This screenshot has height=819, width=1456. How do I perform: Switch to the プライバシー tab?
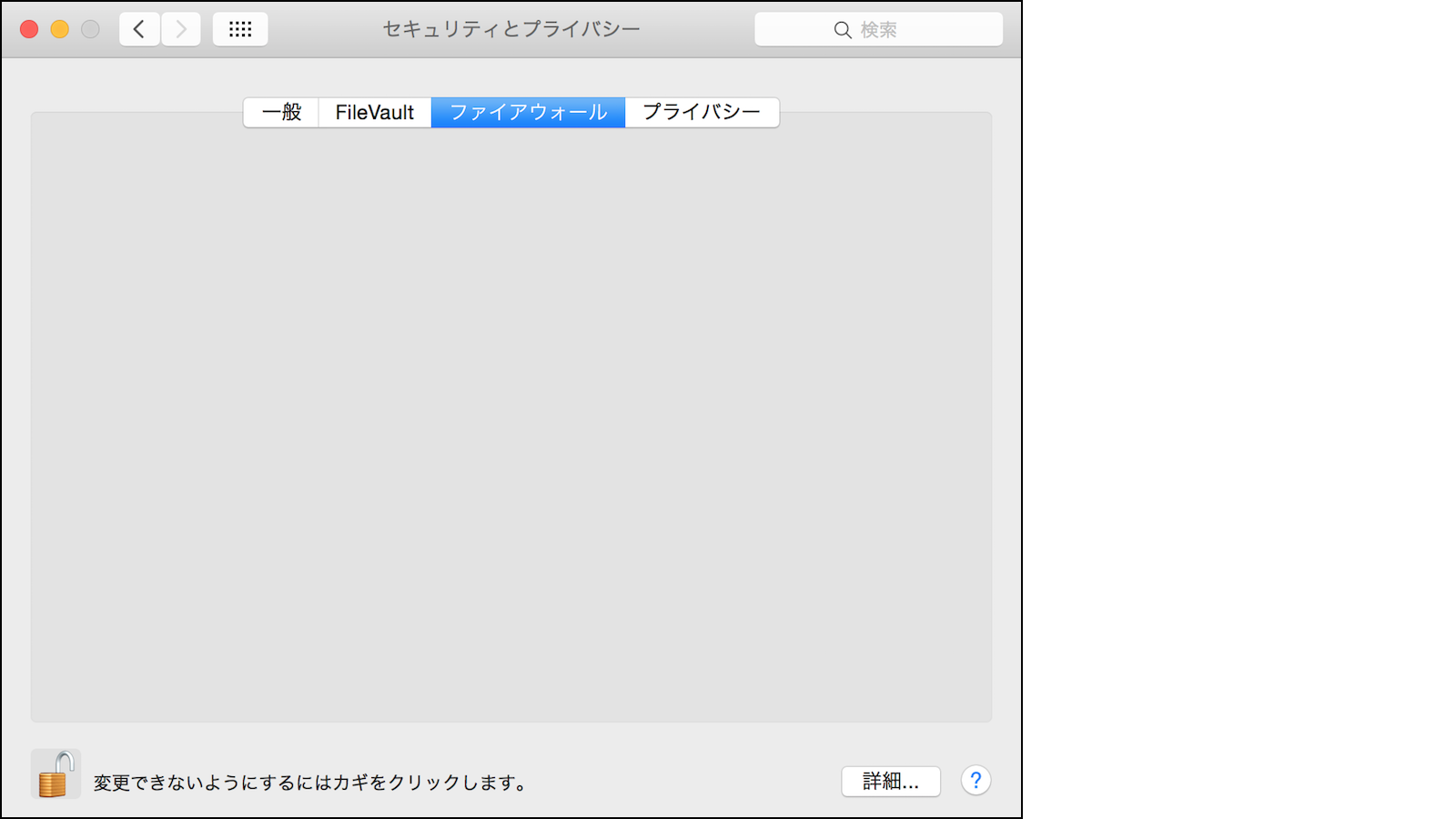(x=702, y=113)
